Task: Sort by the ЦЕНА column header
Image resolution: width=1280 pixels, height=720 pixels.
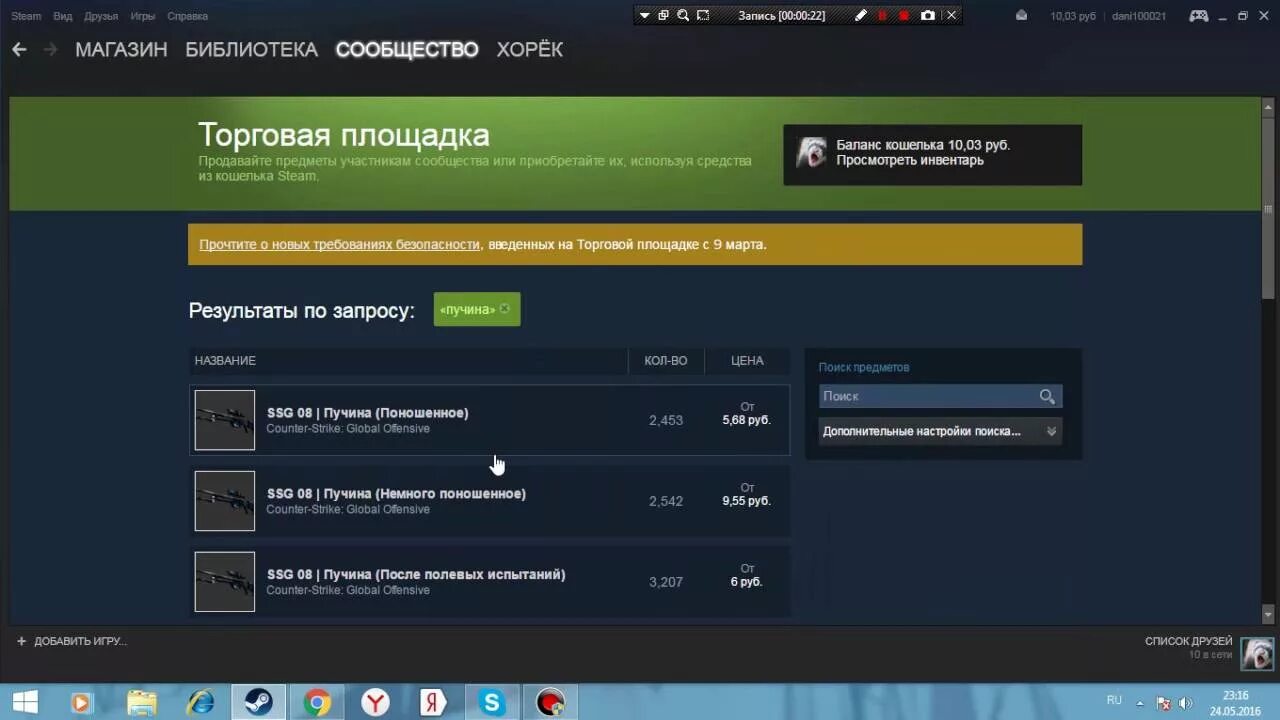Action: pyautogui.click(x=747, y=360)
